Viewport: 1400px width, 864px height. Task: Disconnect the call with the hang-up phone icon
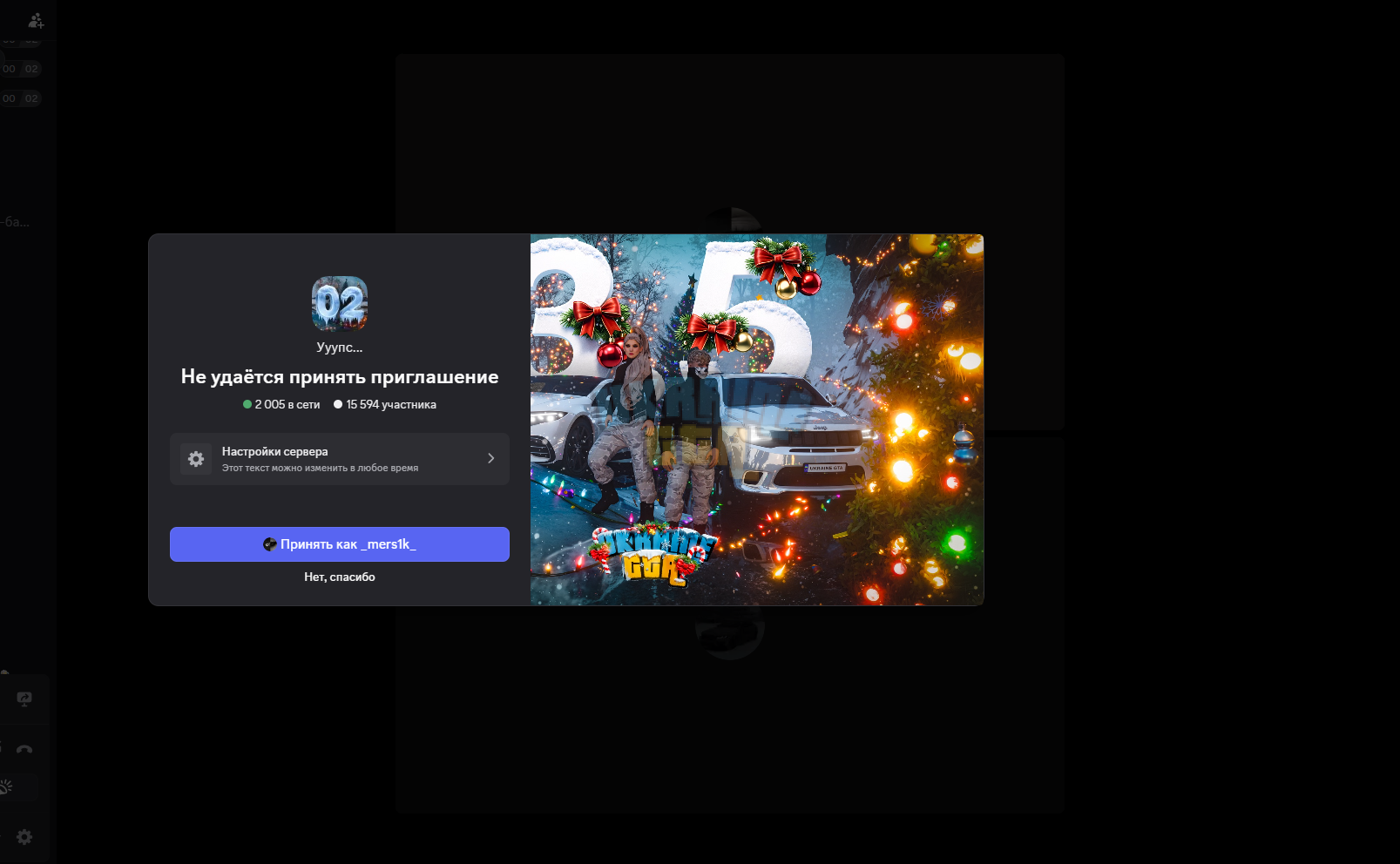(24, 749)
